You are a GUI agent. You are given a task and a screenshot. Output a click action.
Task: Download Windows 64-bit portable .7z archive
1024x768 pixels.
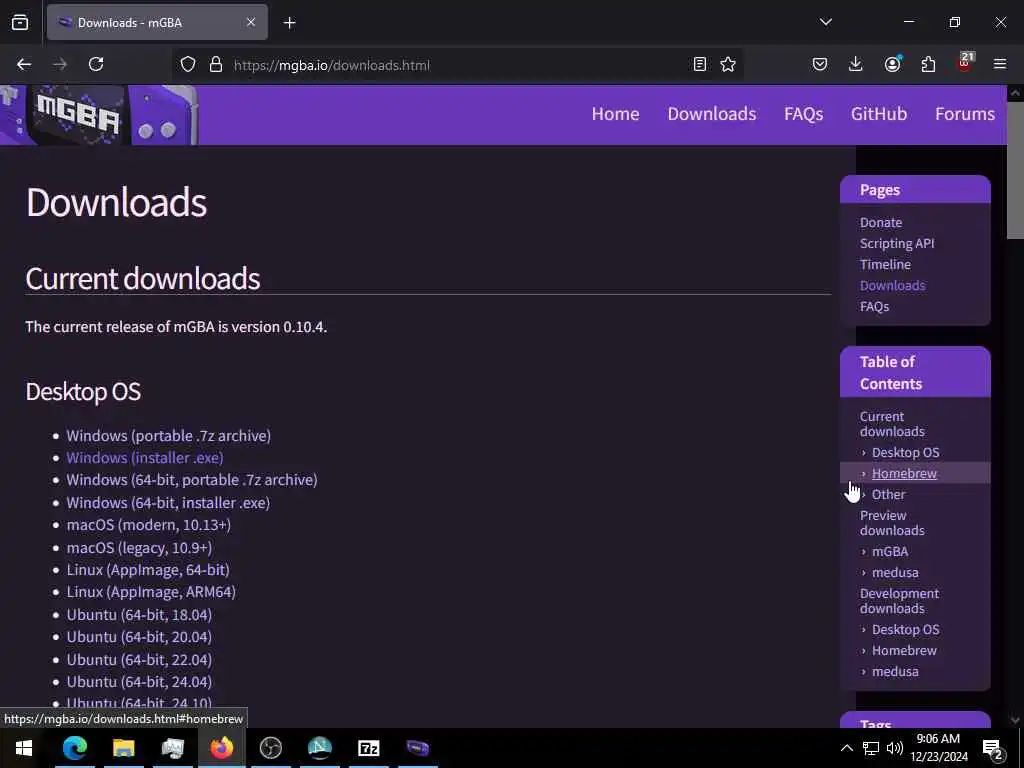click(x=192, y=480)
